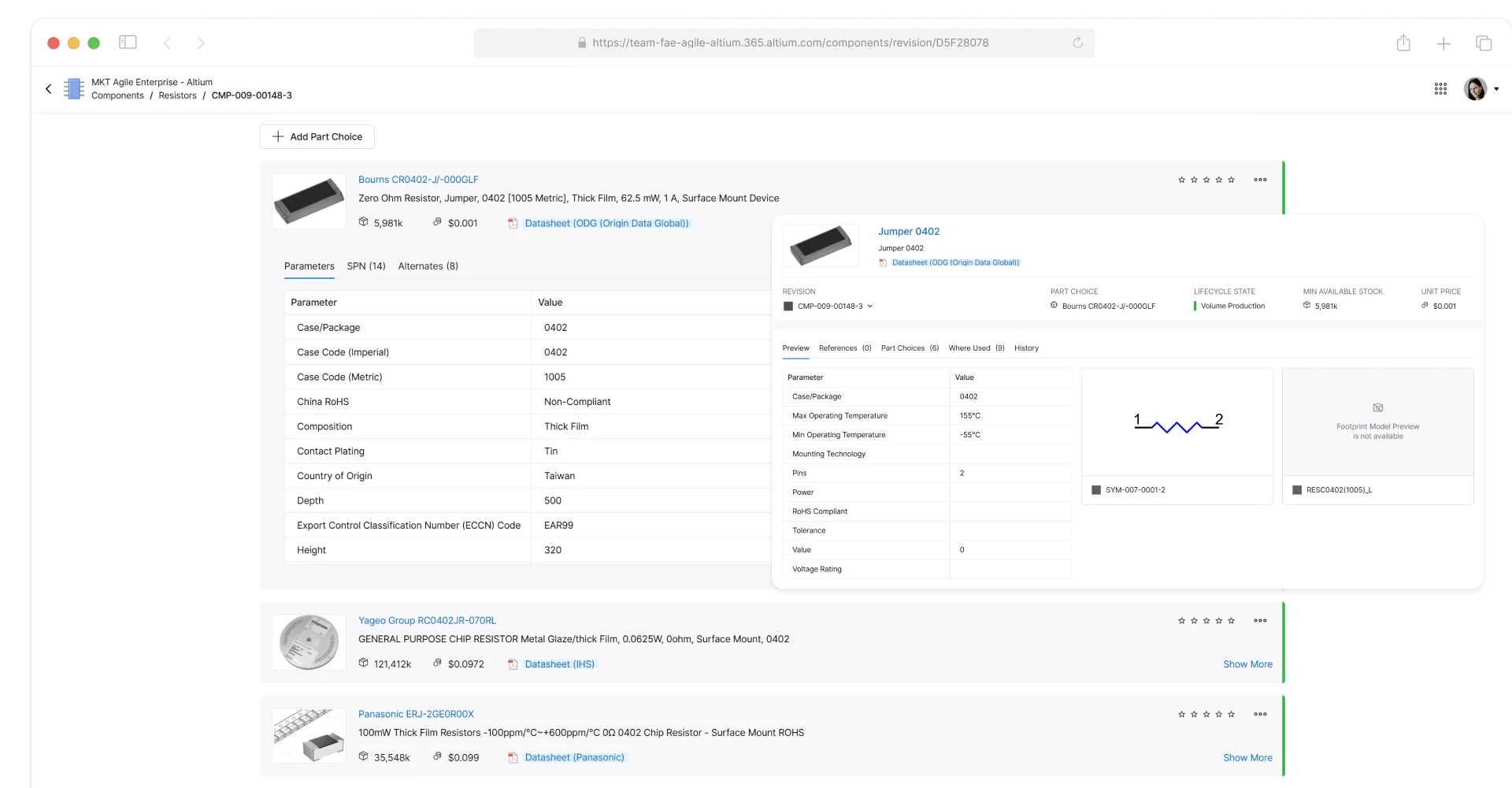Image resolution: width=1512 pixels, height=788 pixels.
Task: Open more options for Bourns CR0402-J/-000GLF
Action: click(1260, 180)
